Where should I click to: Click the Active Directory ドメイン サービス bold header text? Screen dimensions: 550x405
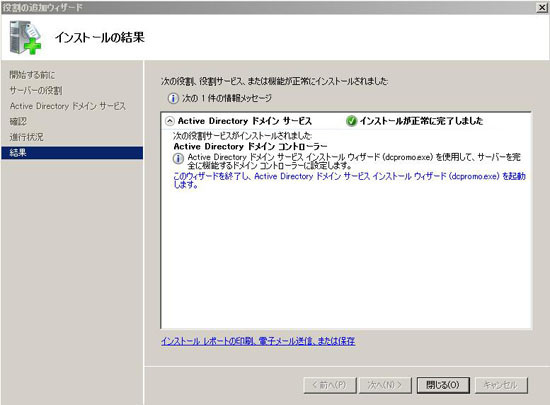[x=244, y=121]
